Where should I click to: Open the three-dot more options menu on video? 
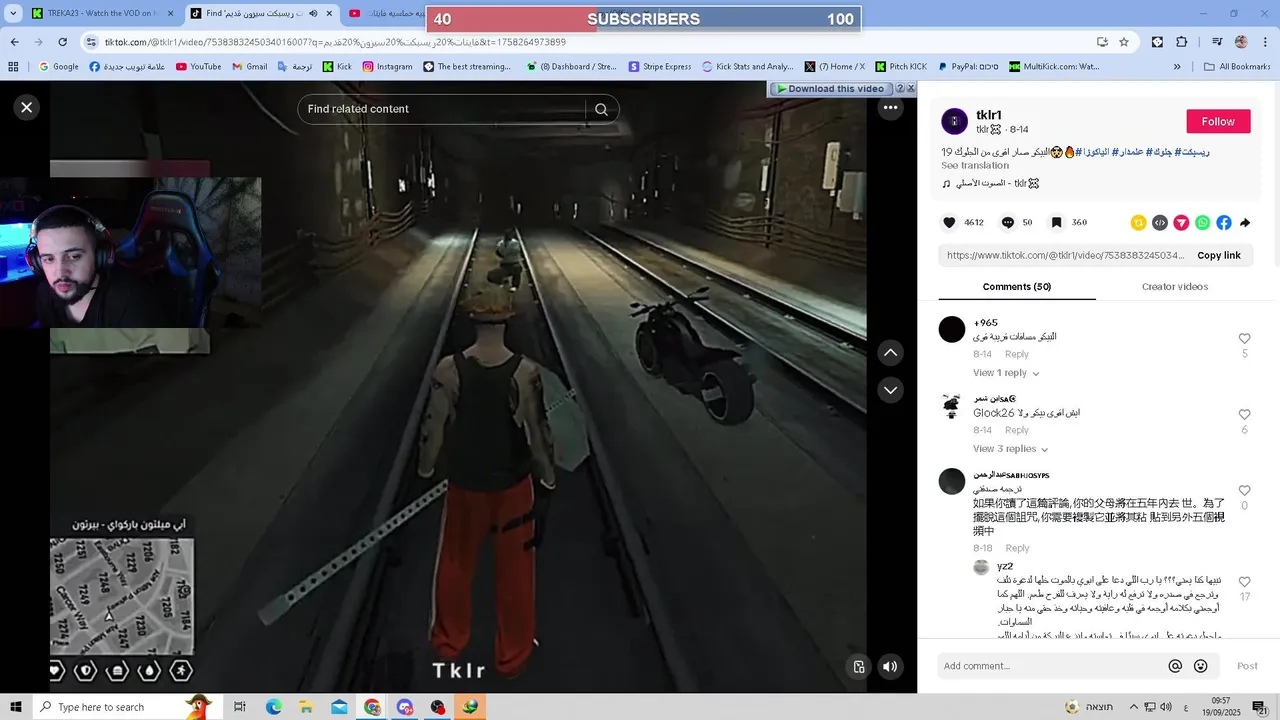tap(890, 107)
